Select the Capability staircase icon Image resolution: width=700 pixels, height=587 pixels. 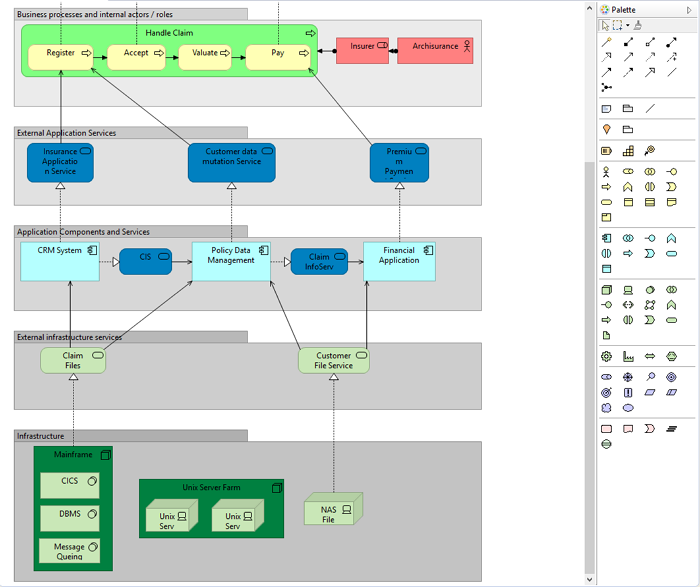pos(628,151)
